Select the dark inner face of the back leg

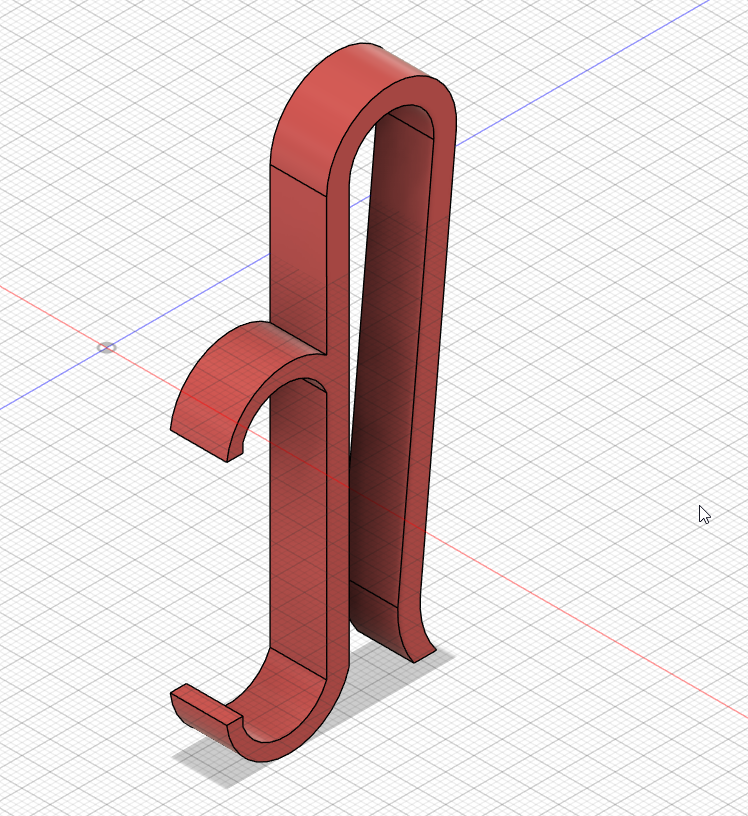point(393,359)
